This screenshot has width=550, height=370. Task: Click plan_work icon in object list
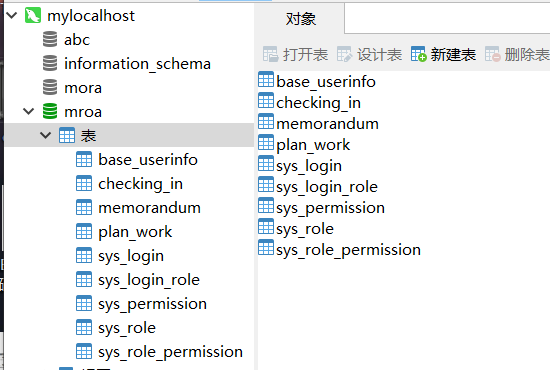click(x=266, y=142)
